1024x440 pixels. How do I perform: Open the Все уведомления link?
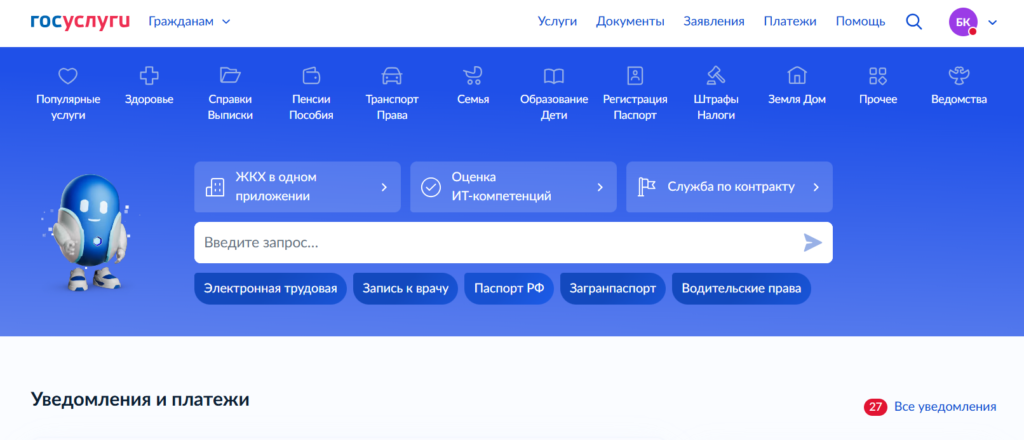[945, 407]
